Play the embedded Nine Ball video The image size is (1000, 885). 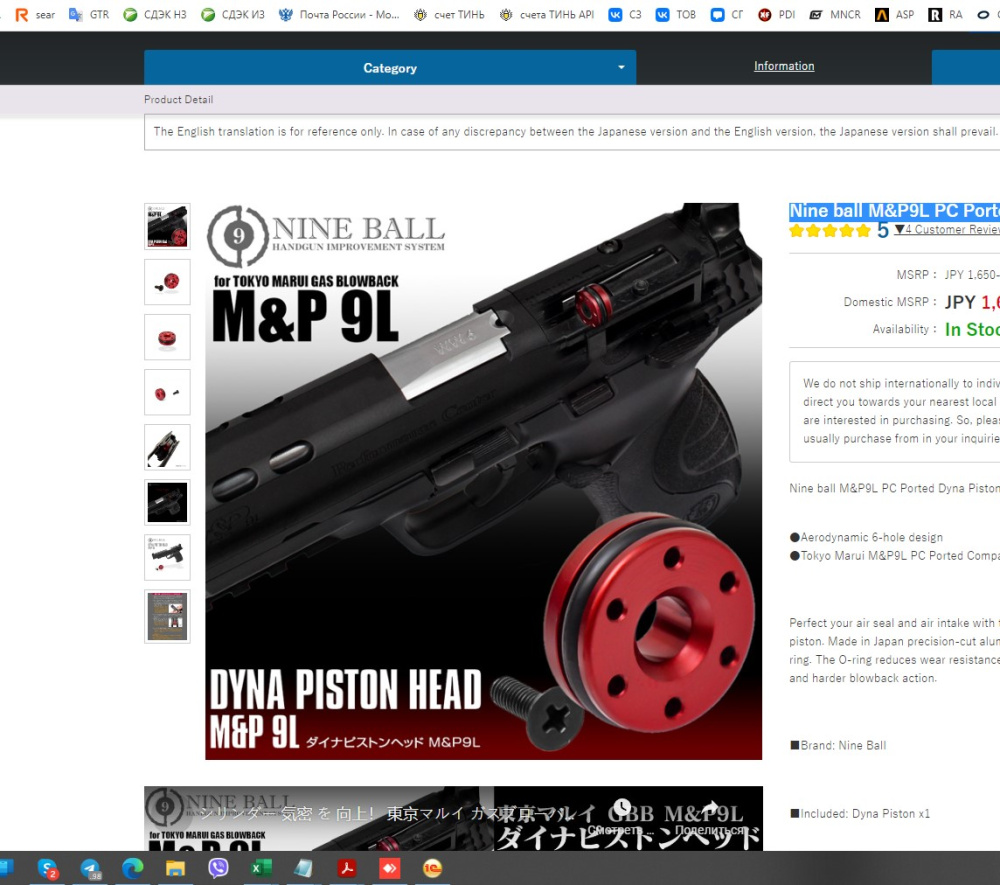pos(453,819)
